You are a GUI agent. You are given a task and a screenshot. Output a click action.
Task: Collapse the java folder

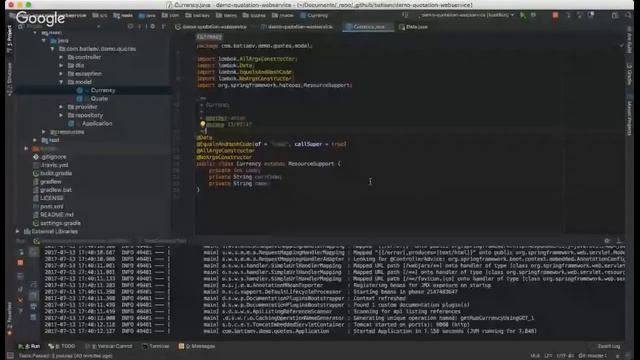point(44,41)
